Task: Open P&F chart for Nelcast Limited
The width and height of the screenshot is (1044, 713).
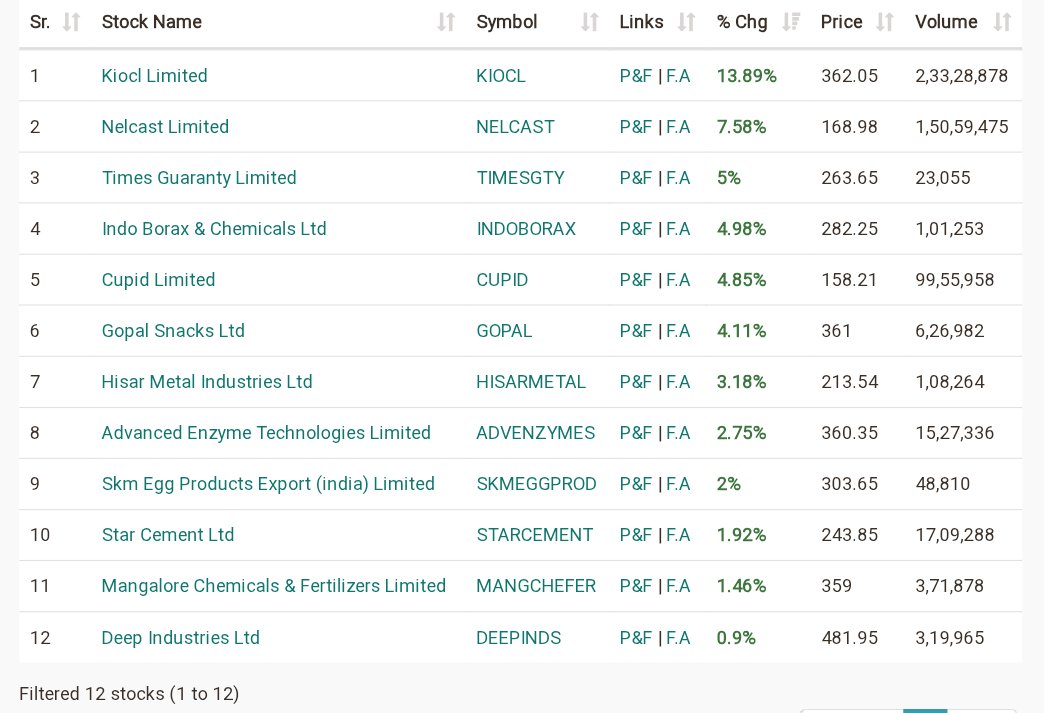Action: 636,126
